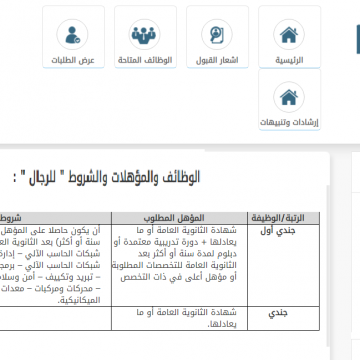
Task: Click the heading الوظائف والمؤهلات والشروط للرجال
Action: point(106,177)
